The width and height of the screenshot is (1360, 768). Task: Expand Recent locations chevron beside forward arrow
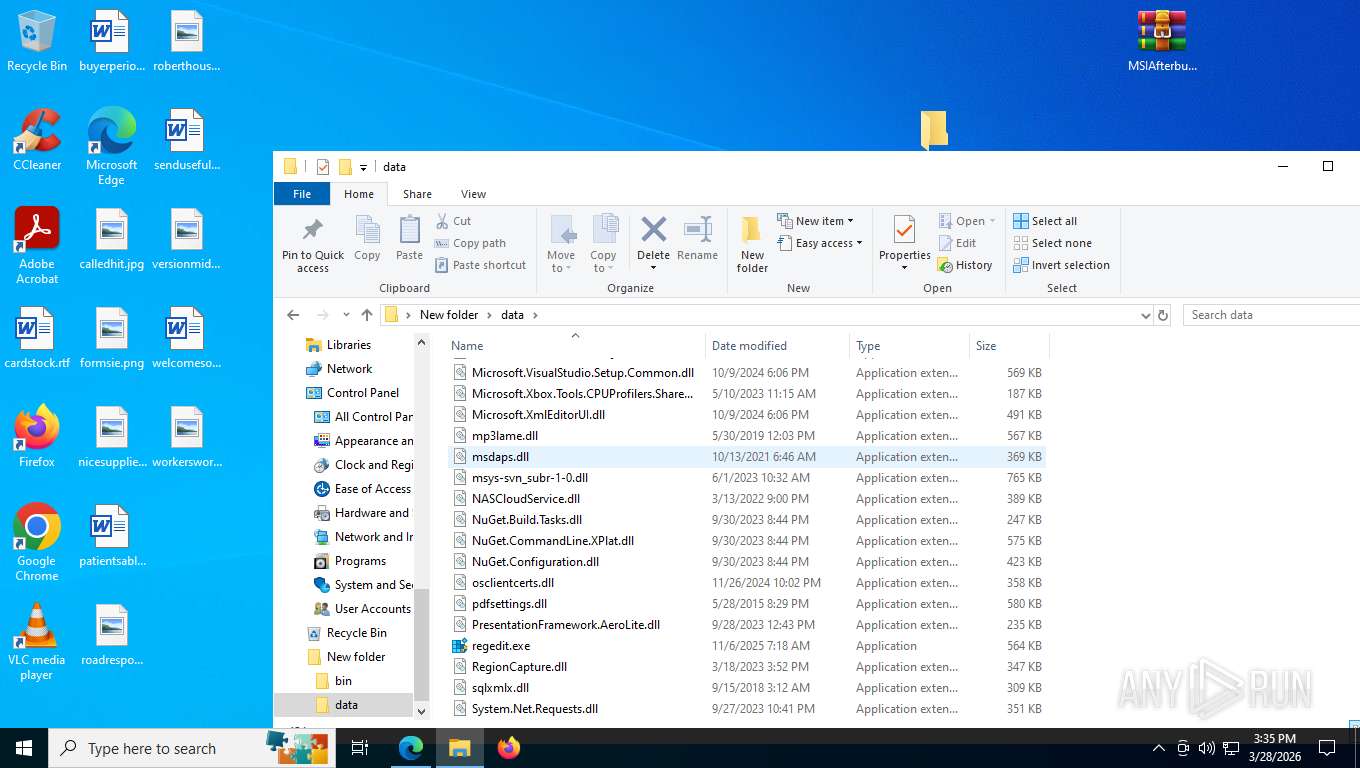[x=346, y=315]
